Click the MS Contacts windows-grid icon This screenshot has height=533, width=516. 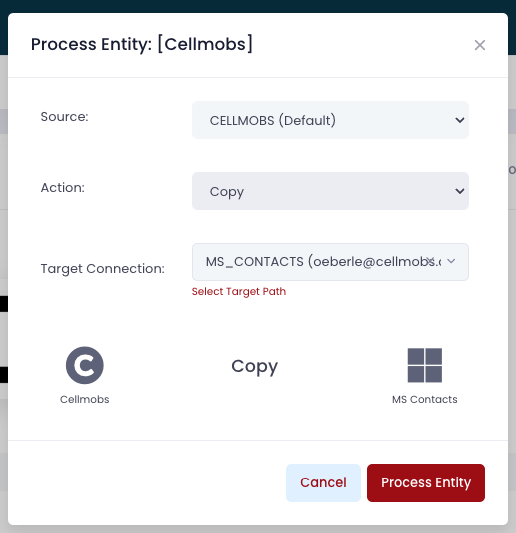425,365
